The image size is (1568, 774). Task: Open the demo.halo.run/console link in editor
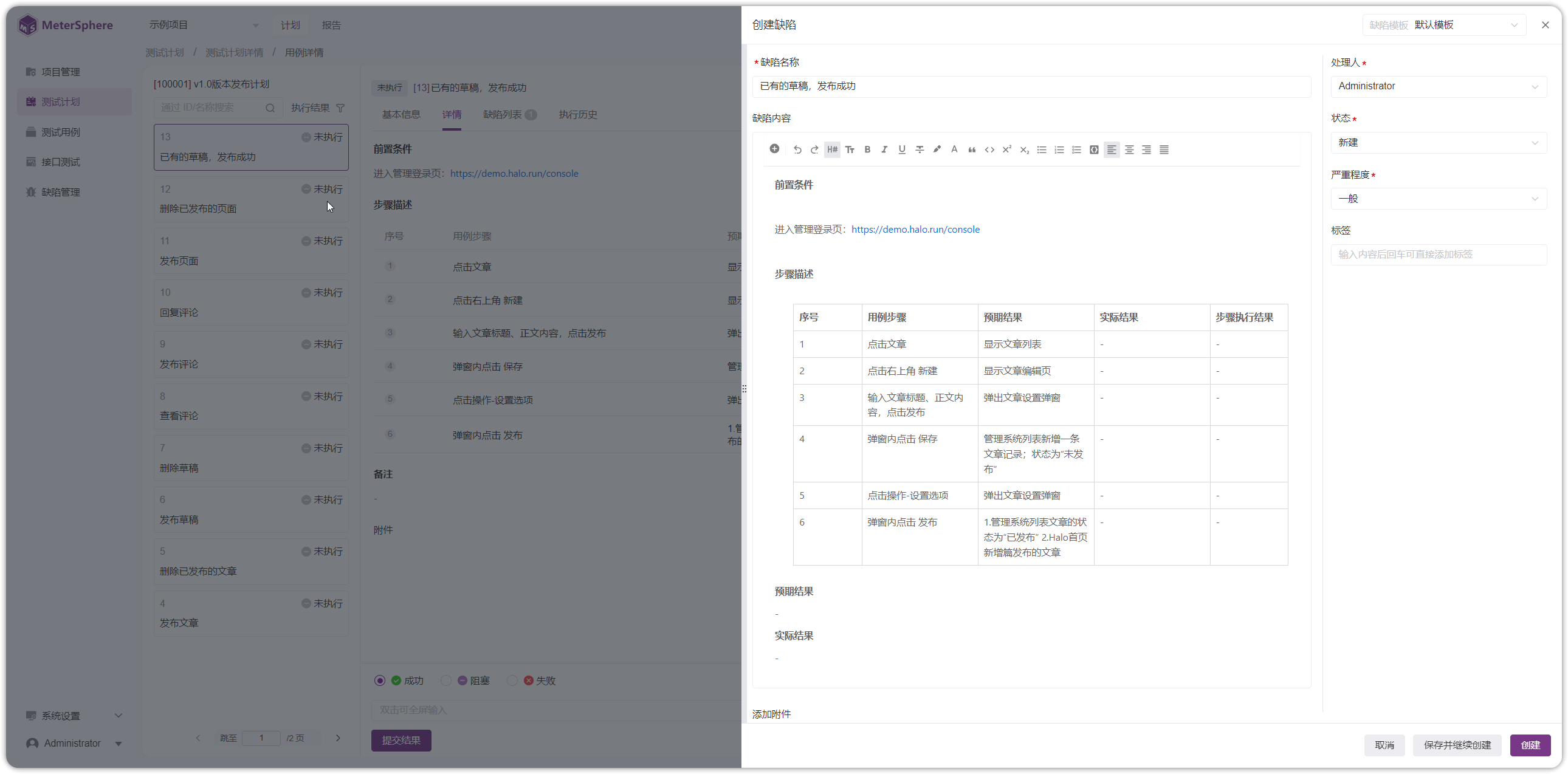pyautogui.click(x=915, y=230)
